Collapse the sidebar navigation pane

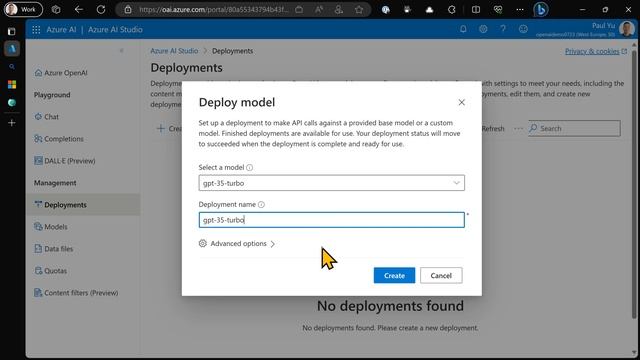point(121,51)
